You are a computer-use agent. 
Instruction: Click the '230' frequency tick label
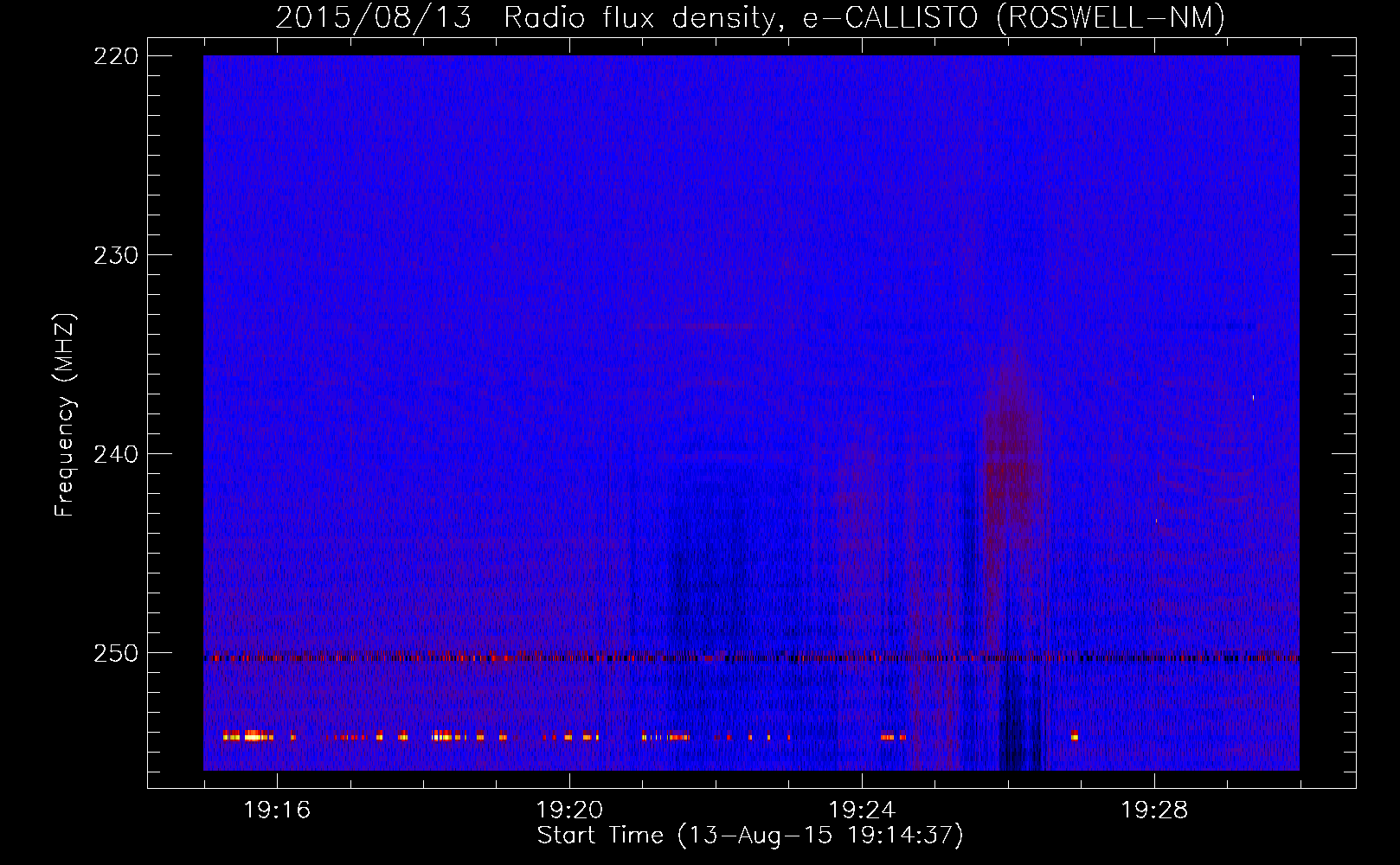[115, 255]
